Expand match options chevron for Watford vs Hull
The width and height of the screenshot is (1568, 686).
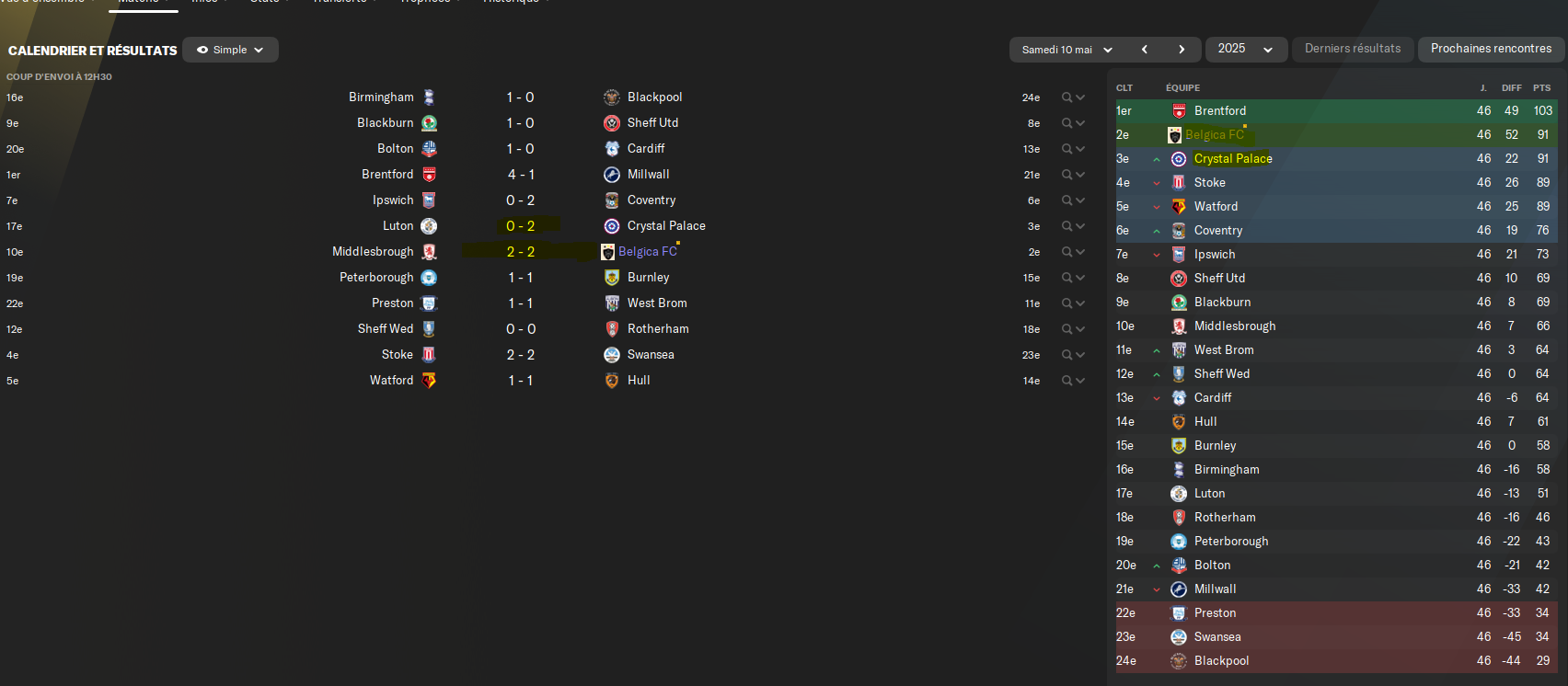pyautogui.click(x=1080, y=381)
